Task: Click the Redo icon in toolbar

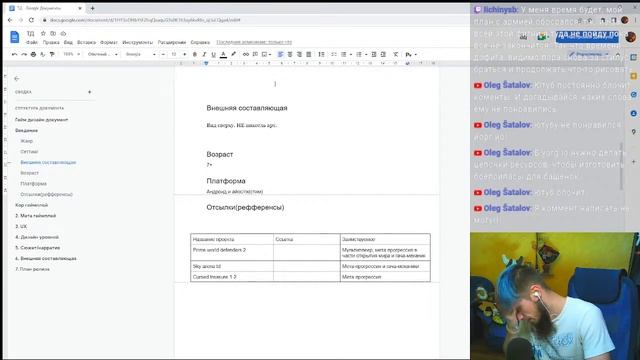Action: (x=24, y=54)
